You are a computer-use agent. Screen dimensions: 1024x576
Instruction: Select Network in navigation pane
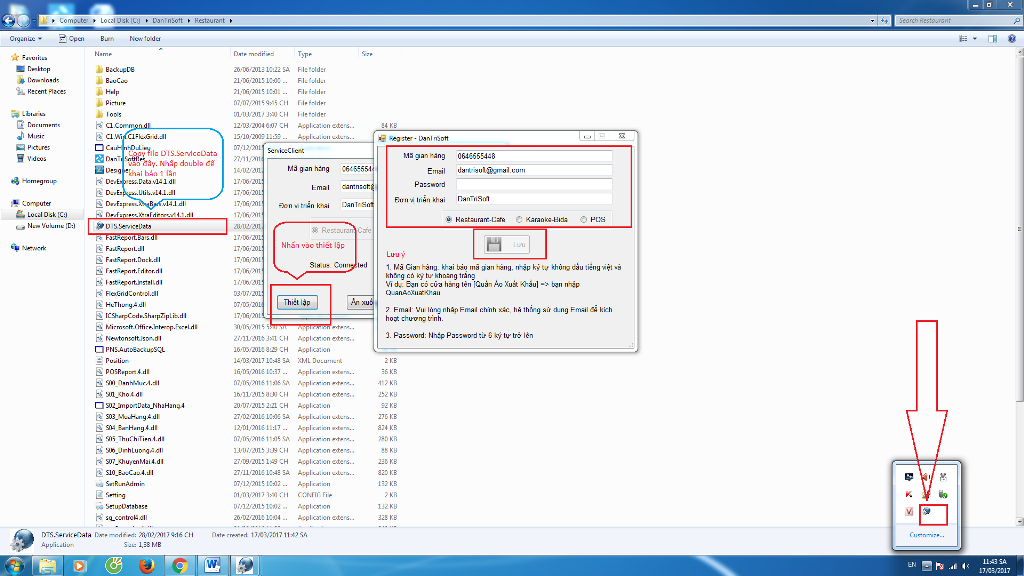(x=34, y=248)
